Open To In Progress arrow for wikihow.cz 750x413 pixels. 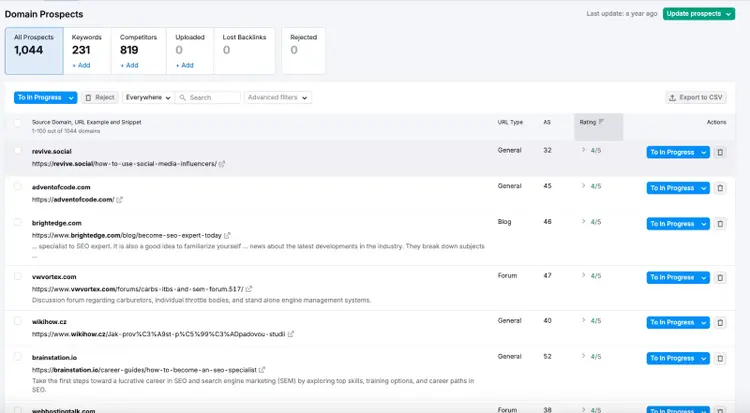point(704,323)
